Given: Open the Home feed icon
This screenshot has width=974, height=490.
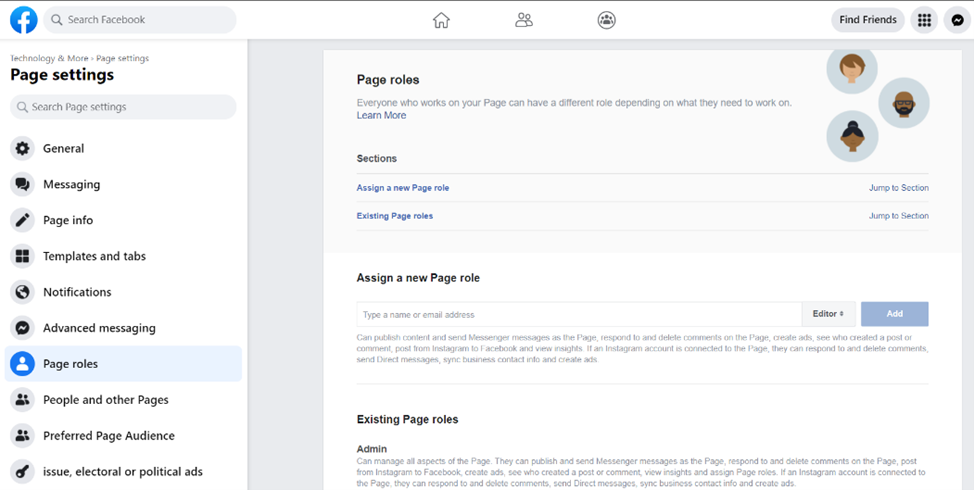Looking at the screenshot, I should [441, 20].
